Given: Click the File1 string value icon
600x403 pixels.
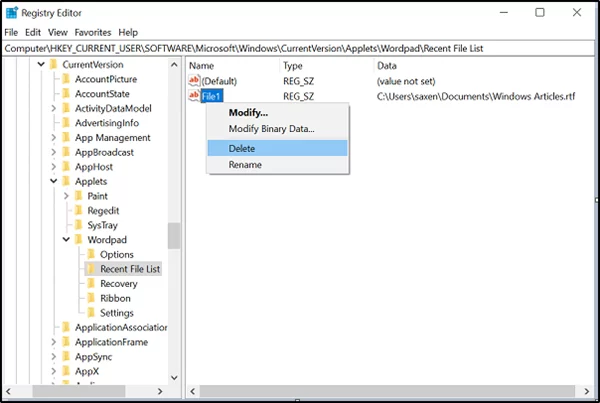Looking at the screenshot, I should pyautogui.click(x=194, y=96).
